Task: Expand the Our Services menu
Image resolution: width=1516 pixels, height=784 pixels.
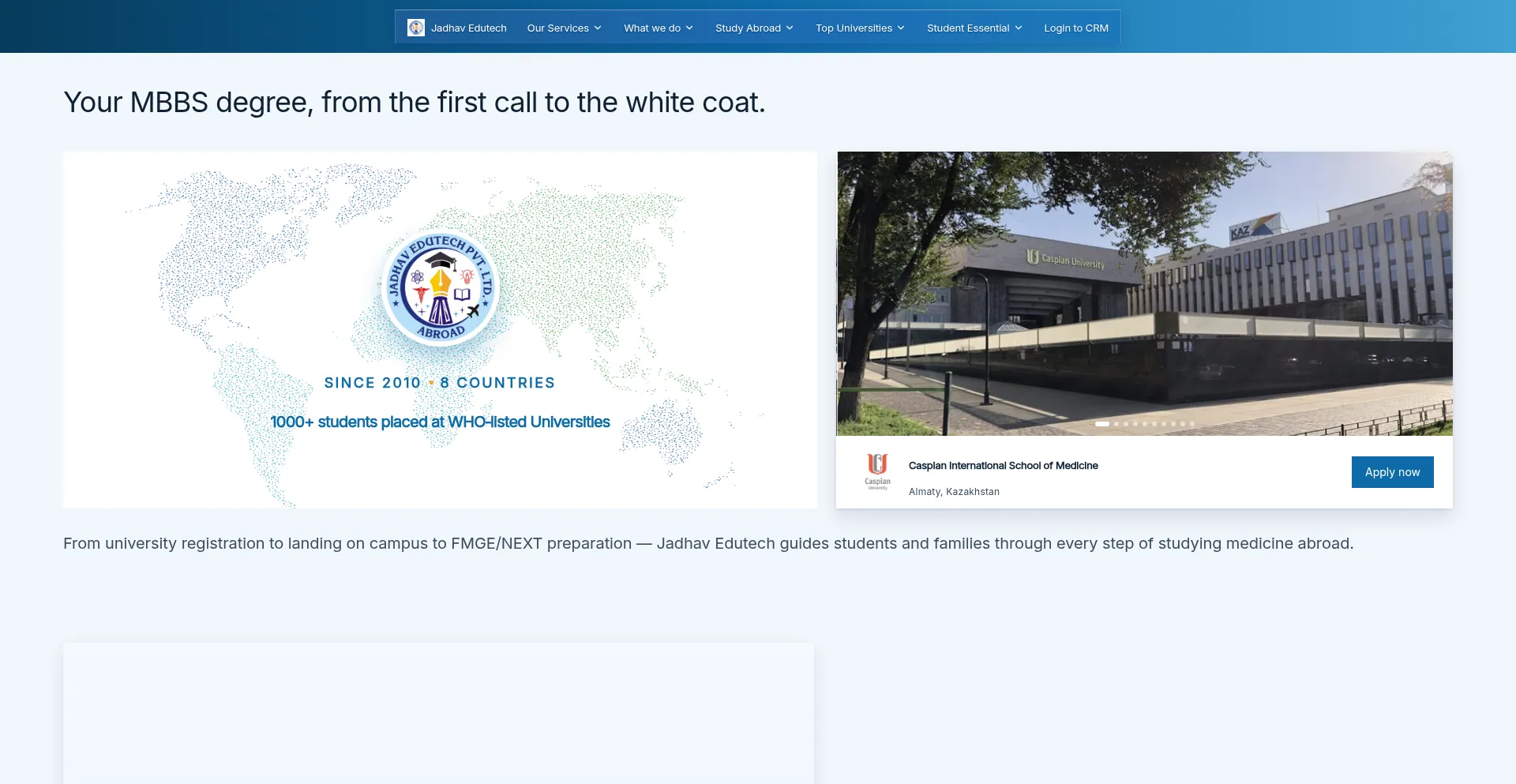Action: [565, 28]
